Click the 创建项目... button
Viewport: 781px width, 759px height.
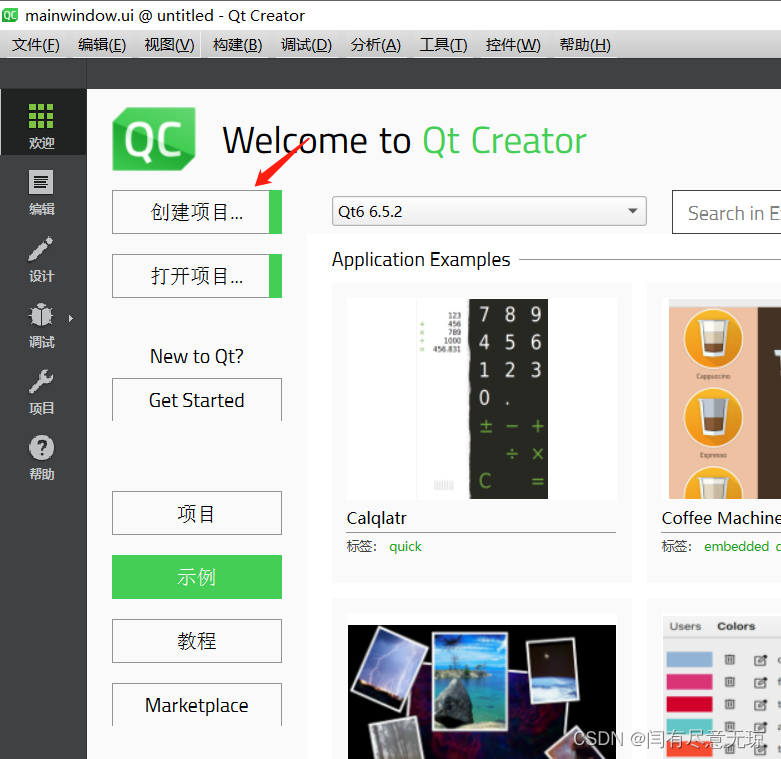(x=197, y=212)
